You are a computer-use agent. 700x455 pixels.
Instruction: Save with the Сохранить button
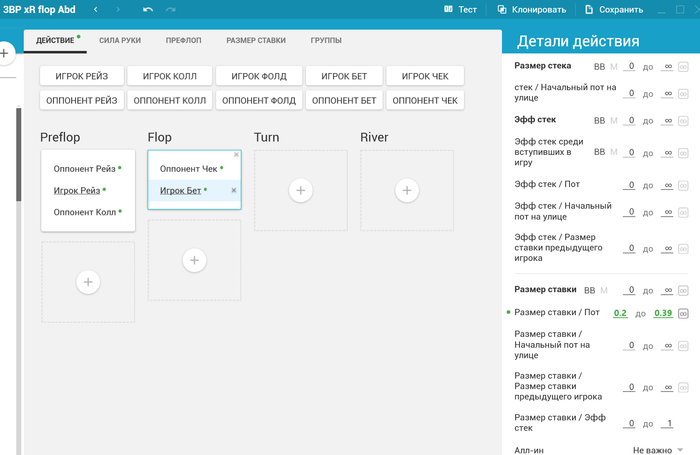tap(614, 9)
